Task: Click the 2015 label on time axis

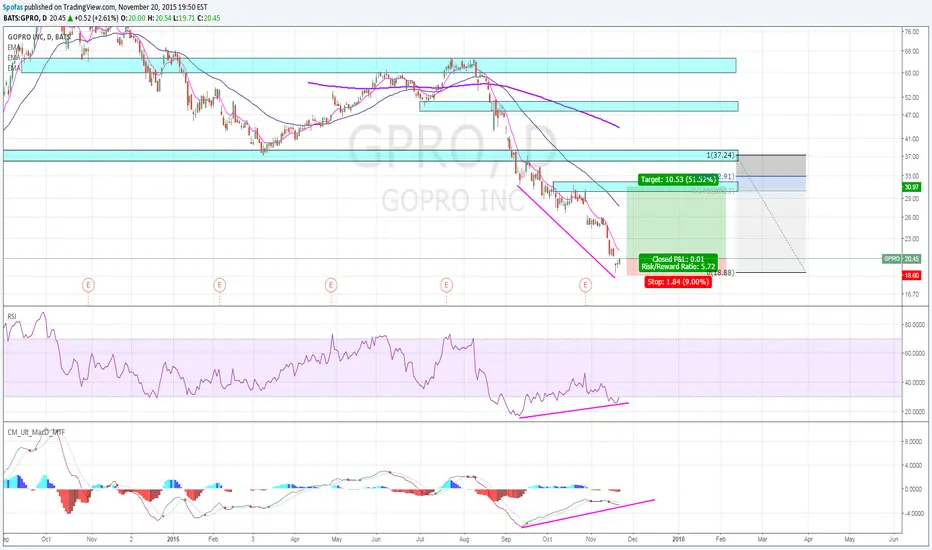Action: click(173, 539)
